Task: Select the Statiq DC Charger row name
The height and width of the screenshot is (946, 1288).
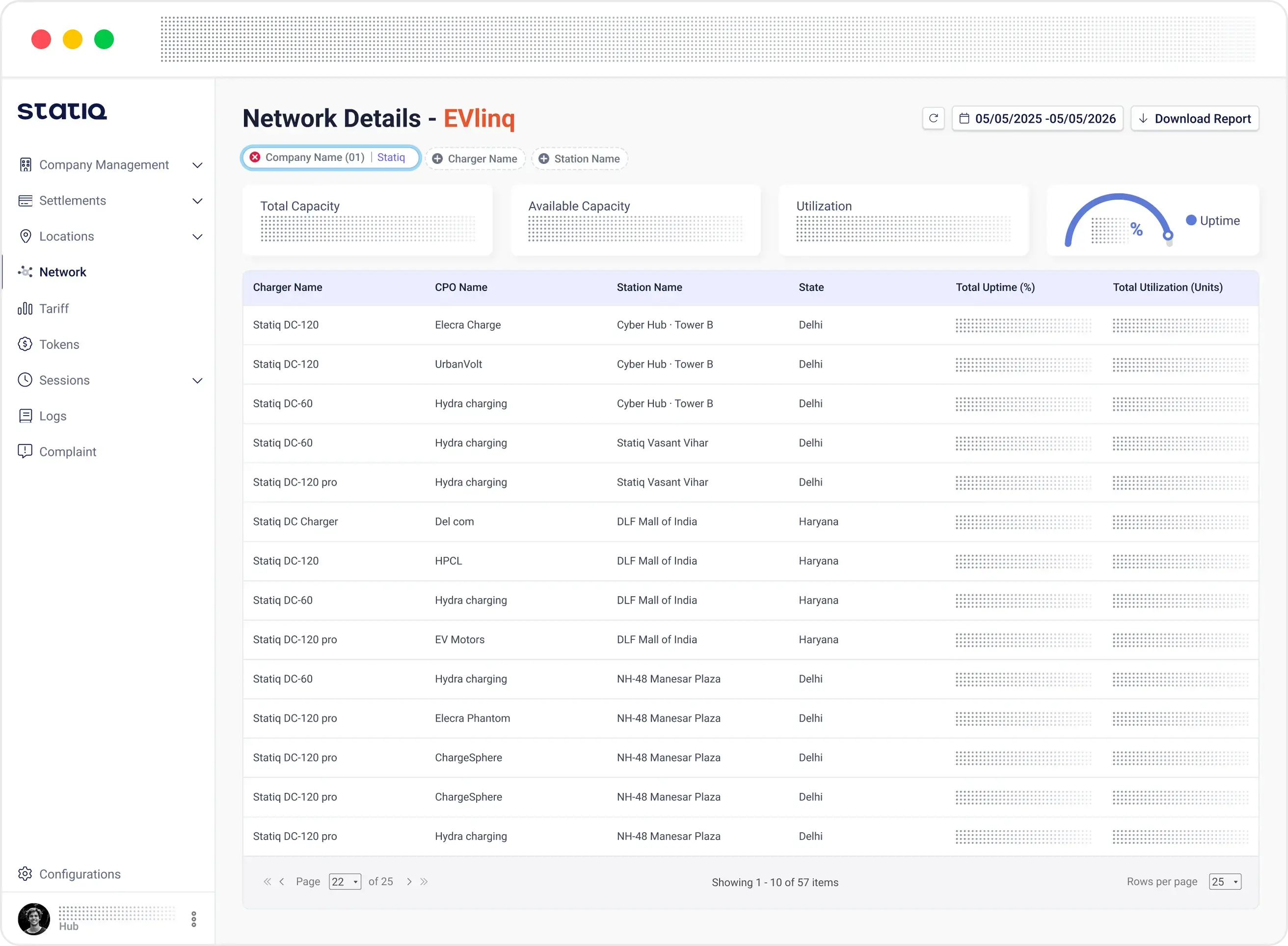Action: pos(295,522)
